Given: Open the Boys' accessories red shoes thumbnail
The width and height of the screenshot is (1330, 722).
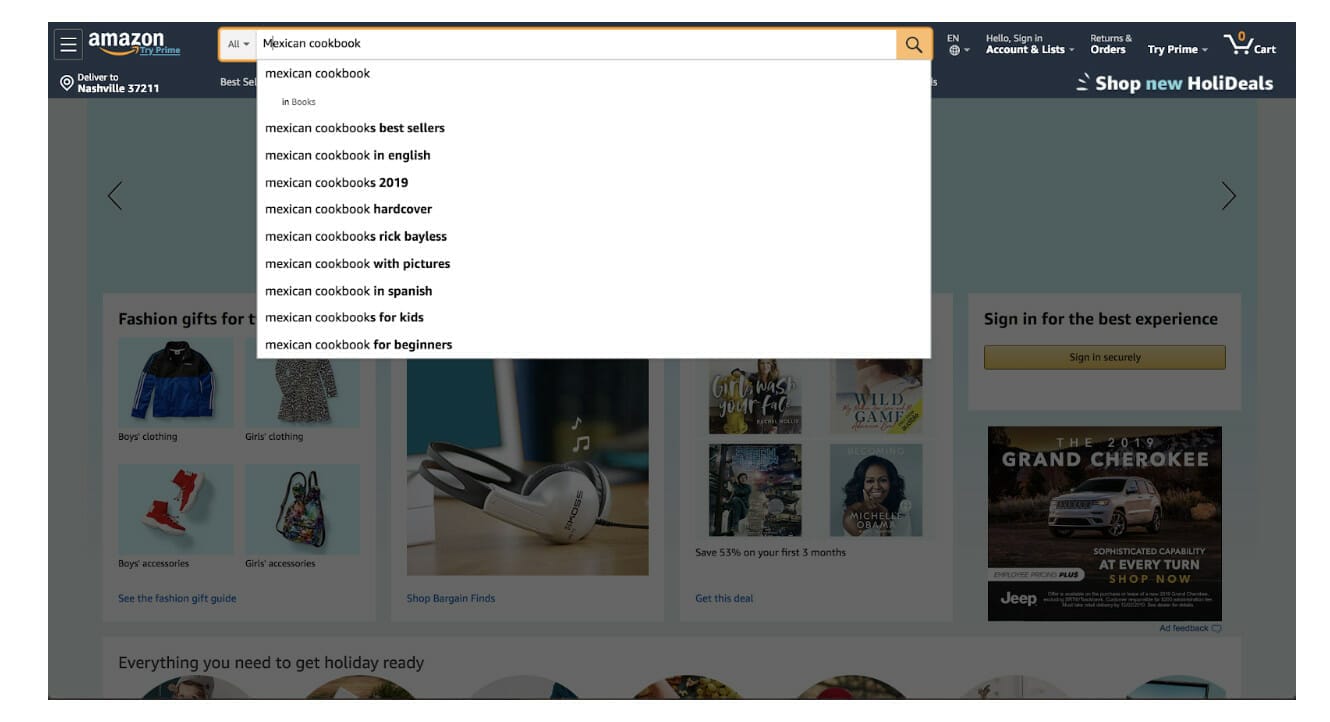Looking at the screenshot, I should point(176,509).
